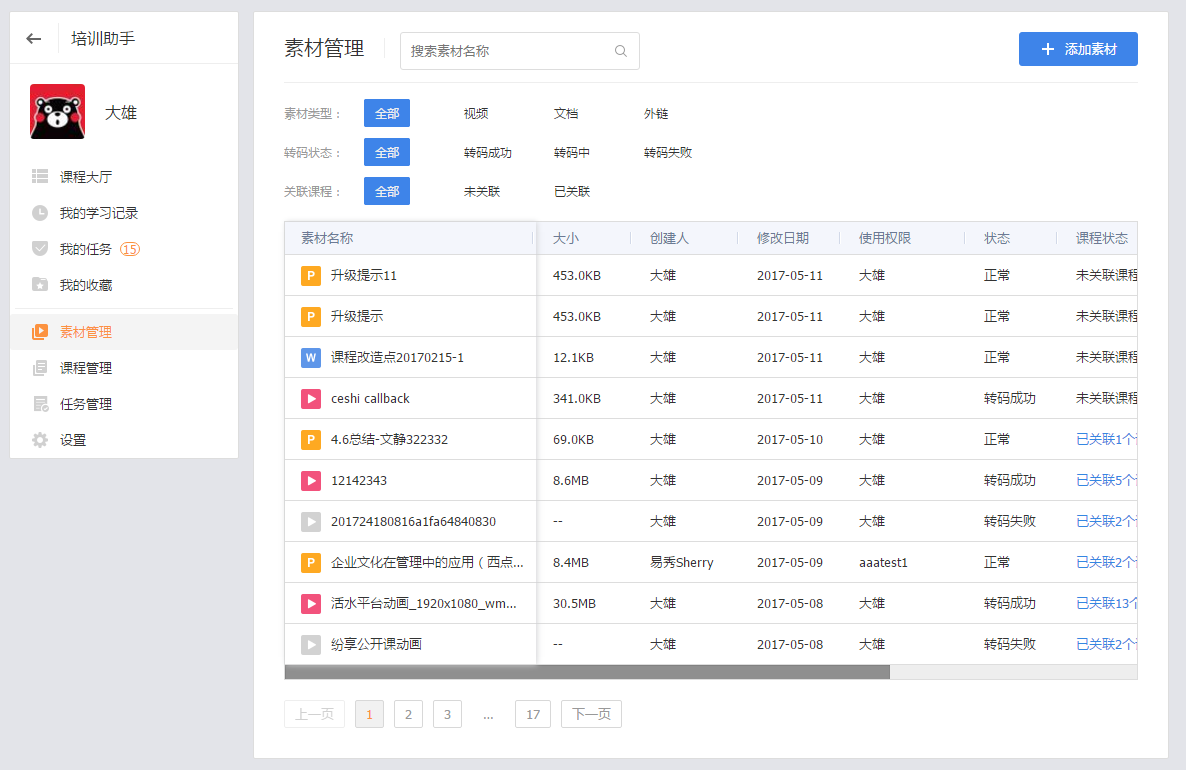The height and width of the screenshot is (770, 1186).
Task: Select 全部 for 关联课程 filter
Action: tap(387, 191)
